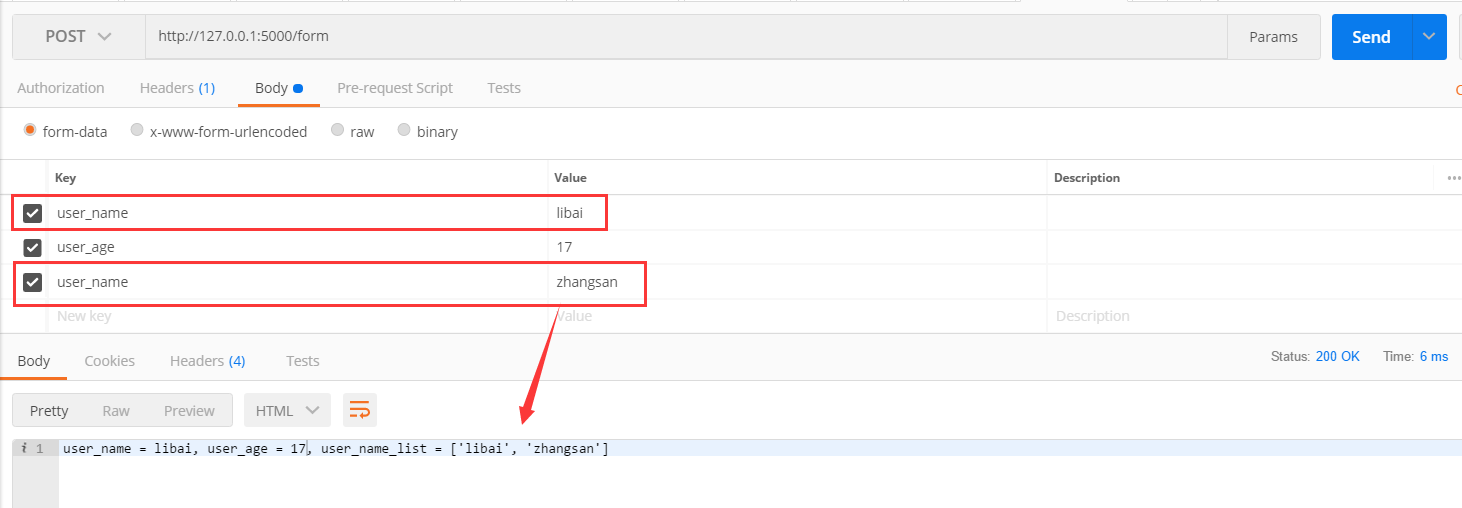
Task: Click the Value column header
Action: 570,178
